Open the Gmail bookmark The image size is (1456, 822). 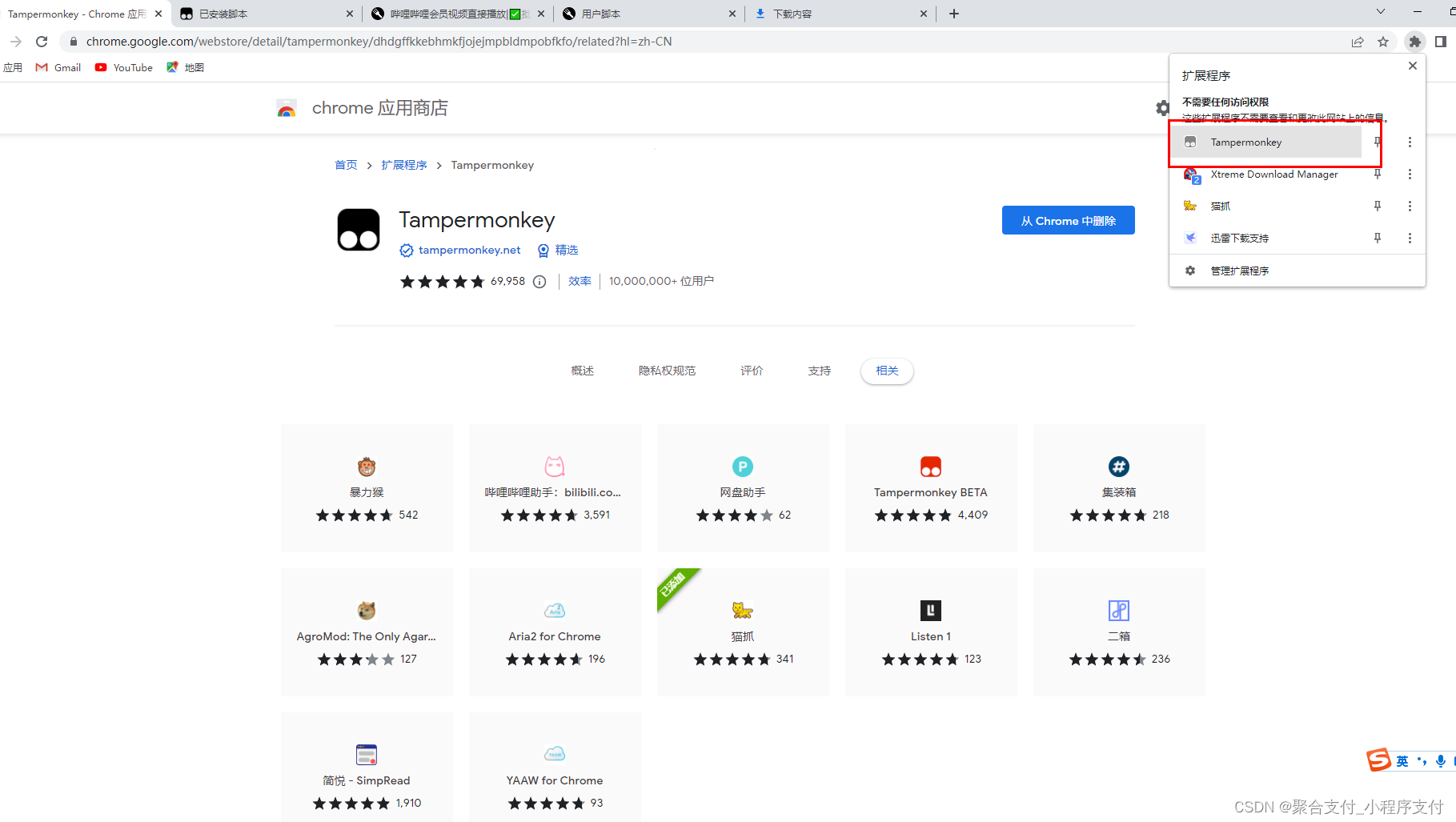(58, 67)
